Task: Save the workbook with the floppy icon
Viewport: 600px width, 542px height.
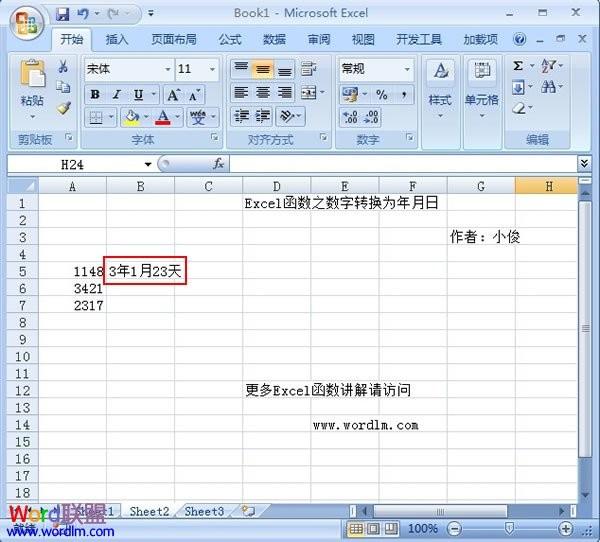Action: pos(62,14)
